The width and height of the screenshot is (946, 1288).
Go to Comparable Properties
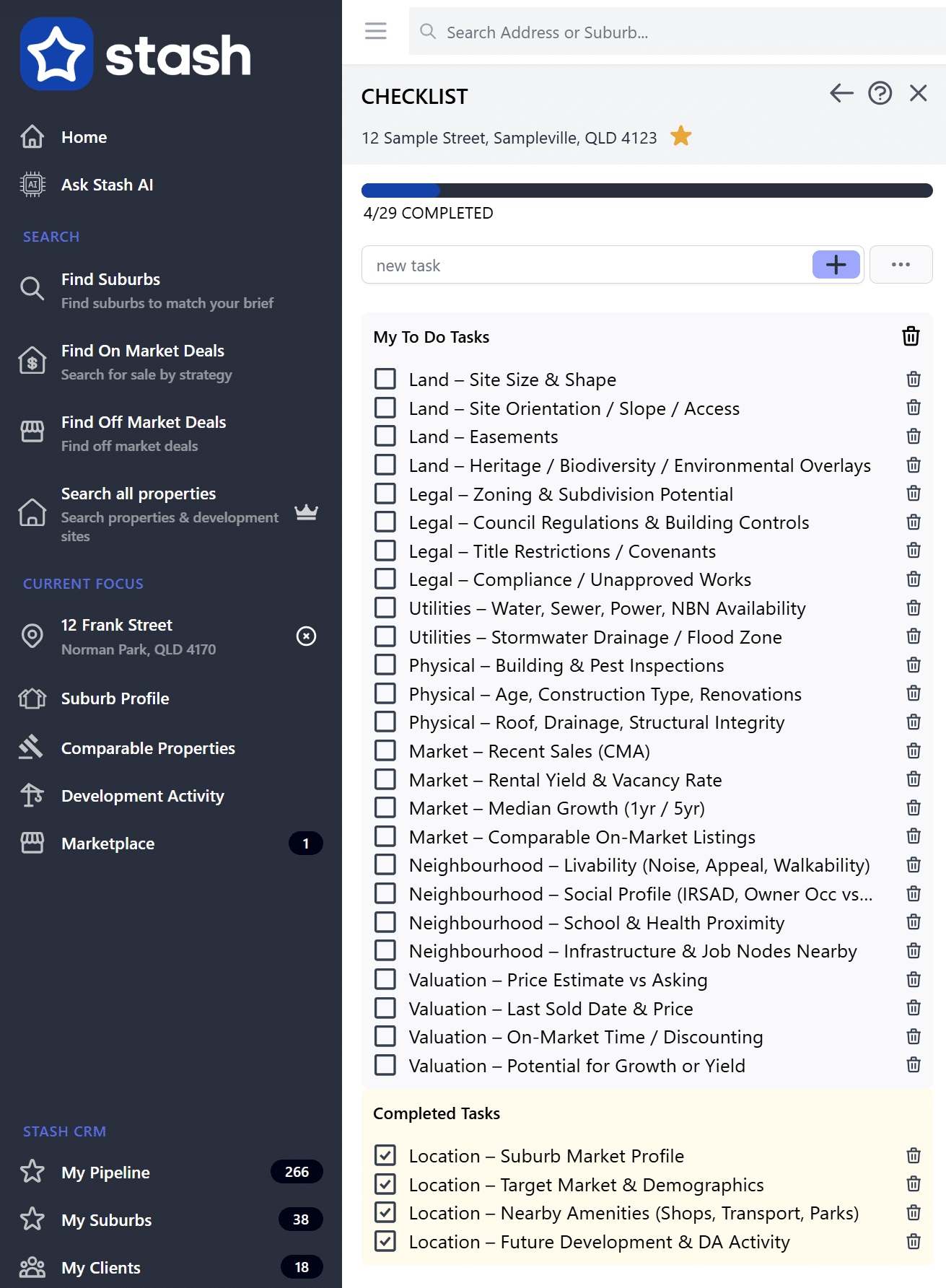coord(148,748)
